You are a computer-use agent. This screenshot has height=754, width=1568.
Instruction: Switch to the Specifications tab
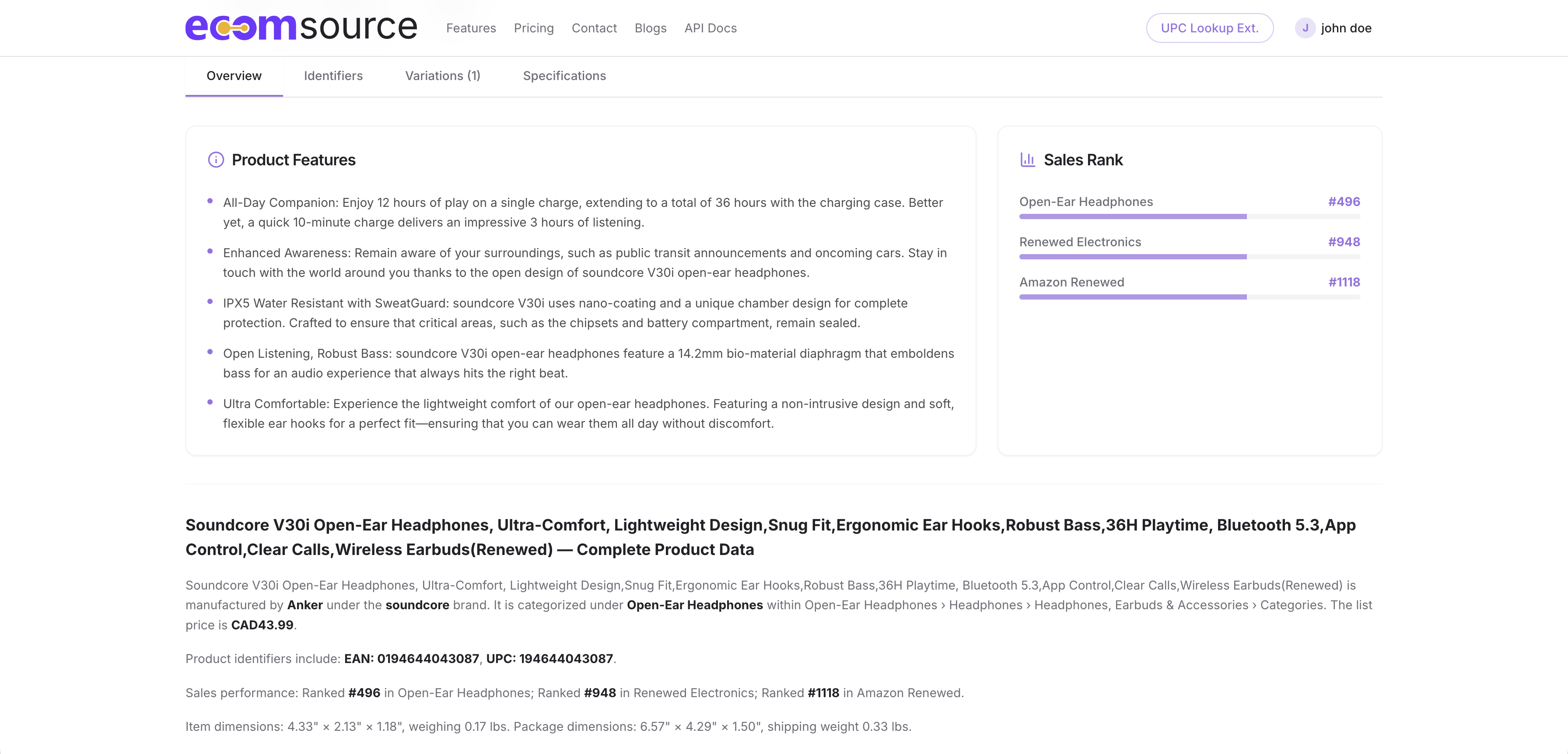click(564, 76)
